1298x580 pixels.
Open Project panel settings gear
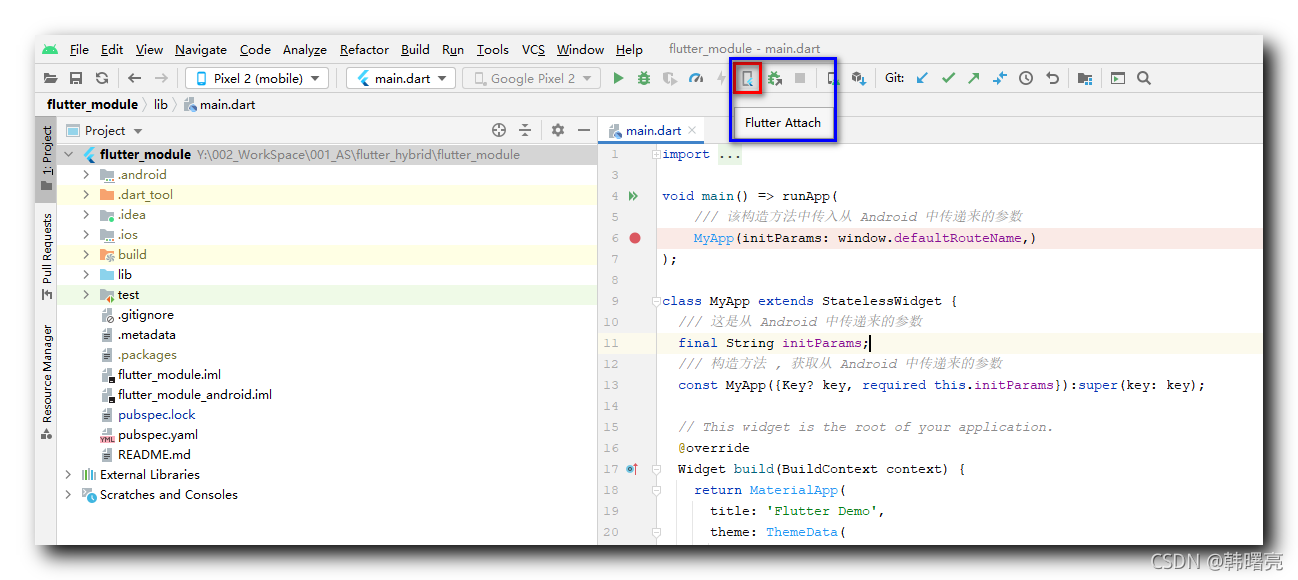pos(558,130)
